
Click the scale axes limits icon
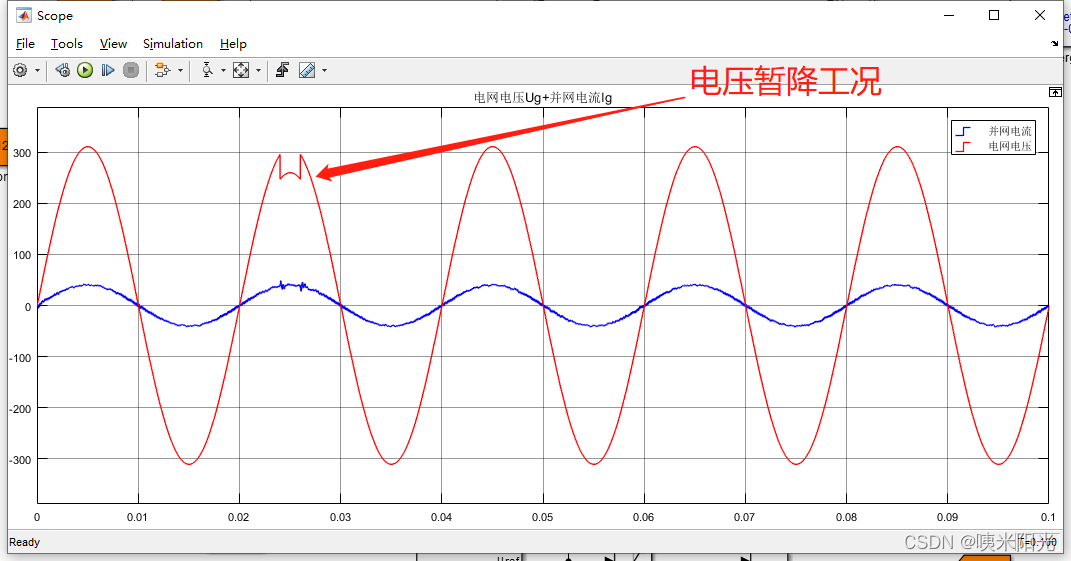(x=241, y=70)
